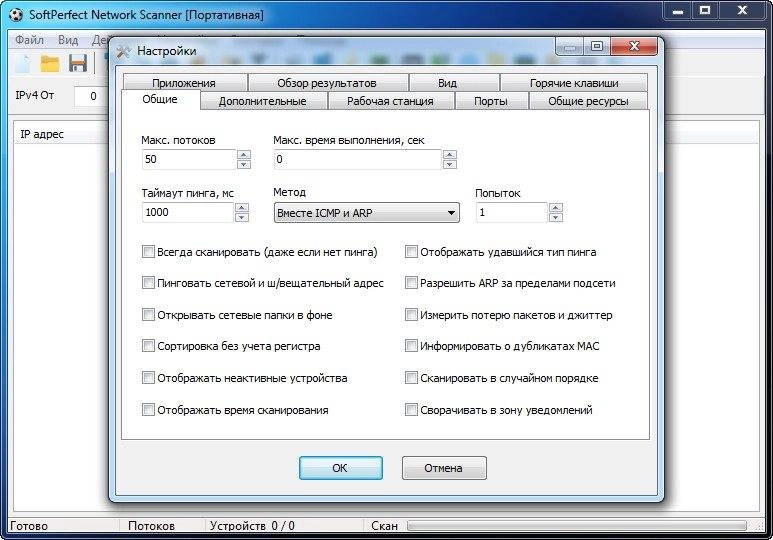Check 'Сворачивать в зону уведомлений'
Viewport: 773px width, 540px height.
(x=411, y=410)
